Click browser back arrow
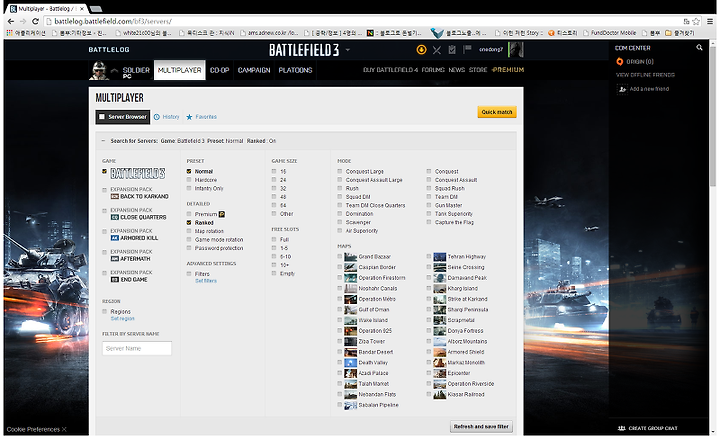The image size is (720, 439). (x=11, y=21)
